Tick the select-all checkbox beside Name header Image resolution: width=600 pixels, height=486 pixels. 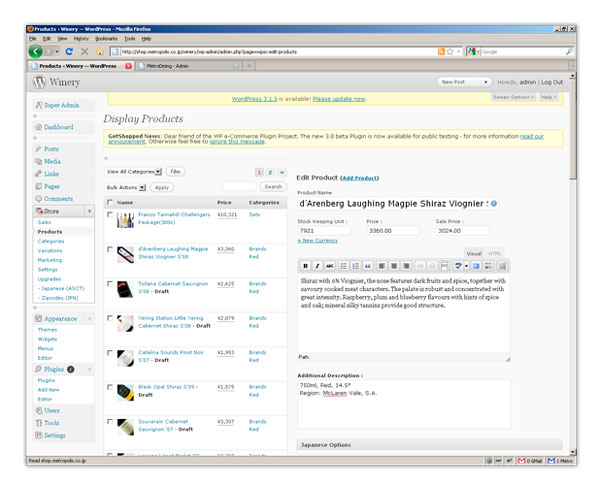(109, 202)
